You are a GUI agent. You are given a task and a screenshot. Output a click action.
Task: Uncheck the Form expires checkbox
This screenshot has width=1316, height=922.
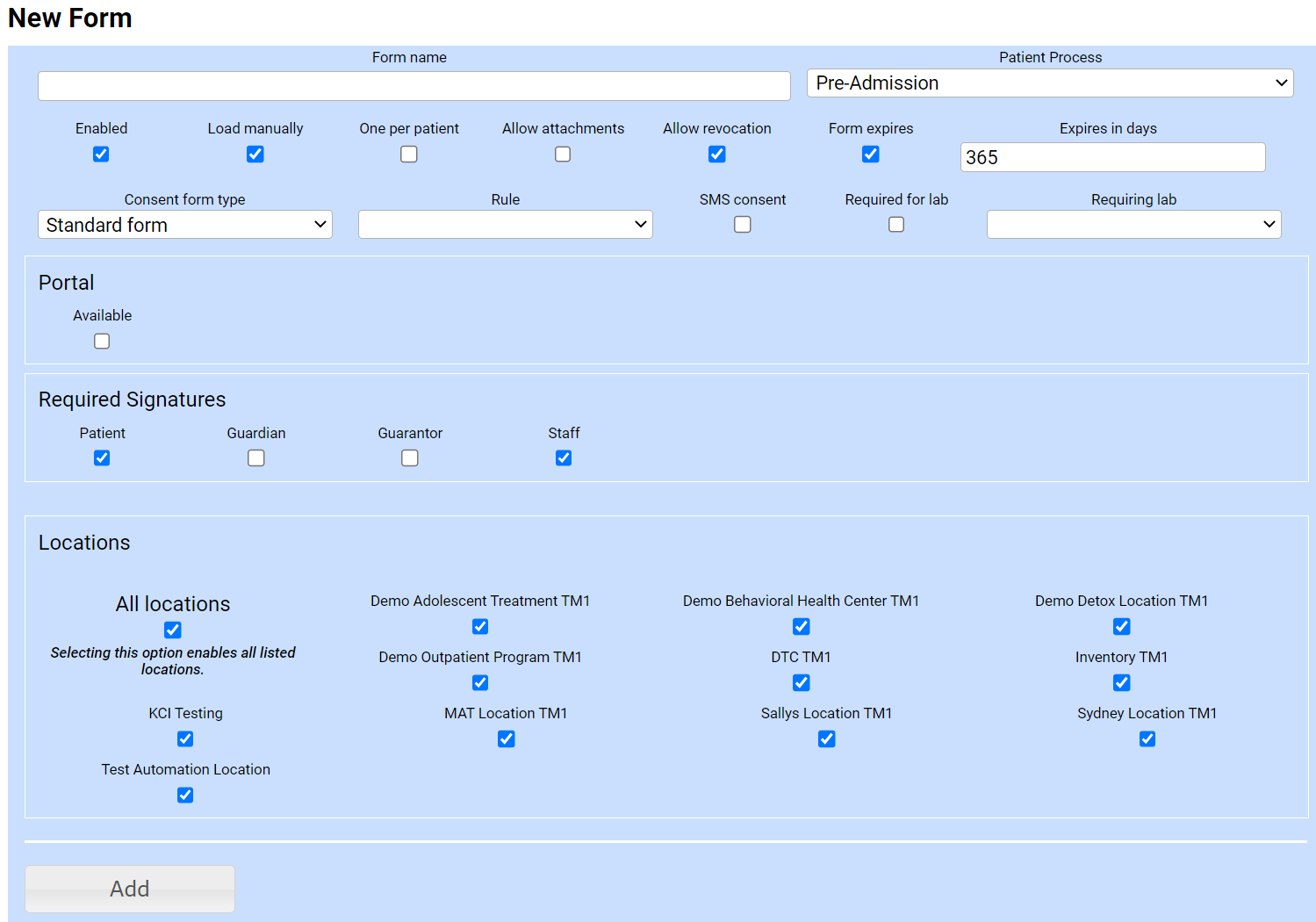[x=871, y=155]
